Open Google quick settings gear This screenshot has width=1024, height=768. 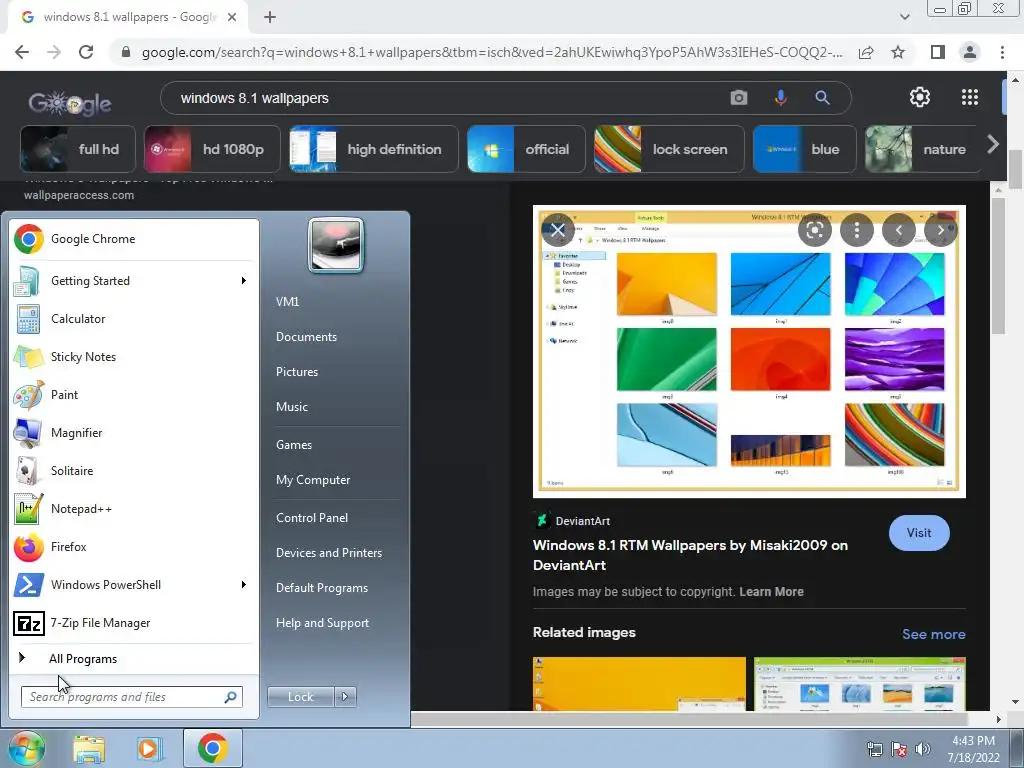920,97
